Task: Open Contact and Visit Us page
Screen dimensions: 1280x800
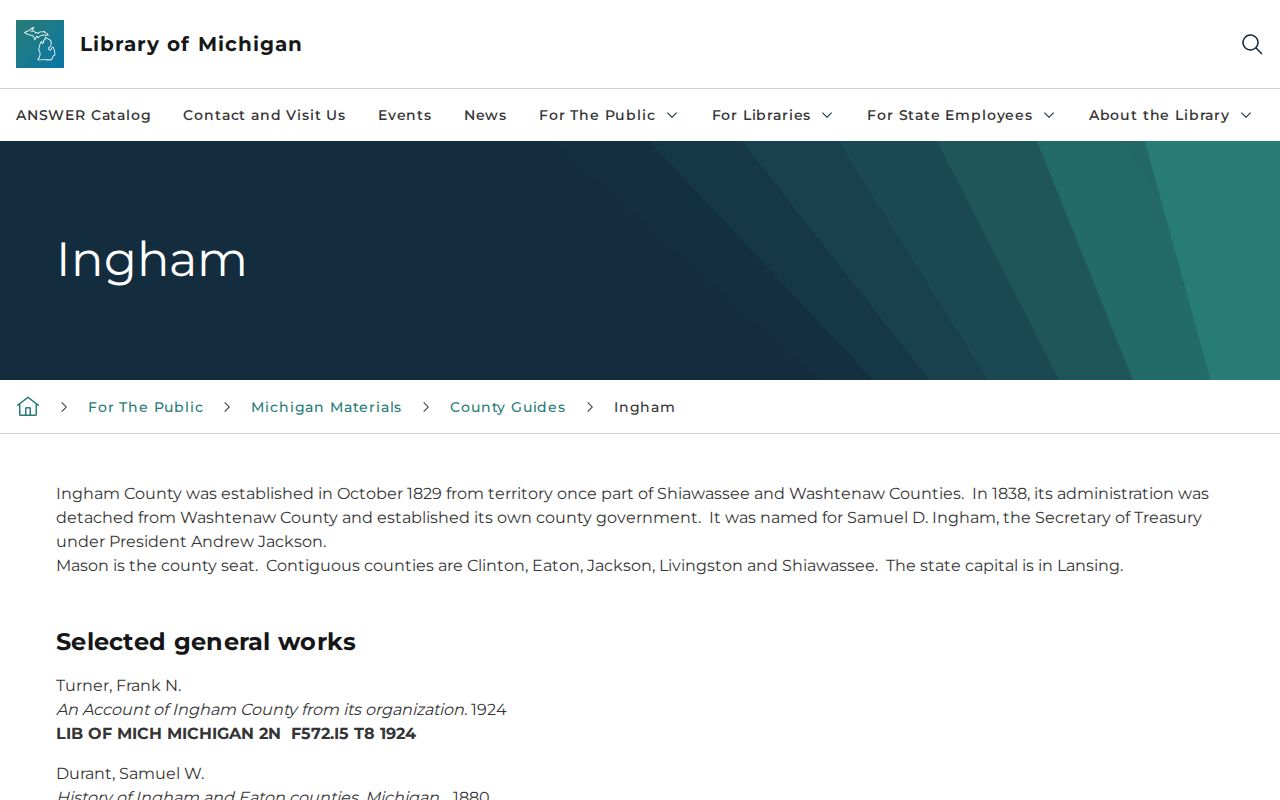Action: [x=264, y=115]
